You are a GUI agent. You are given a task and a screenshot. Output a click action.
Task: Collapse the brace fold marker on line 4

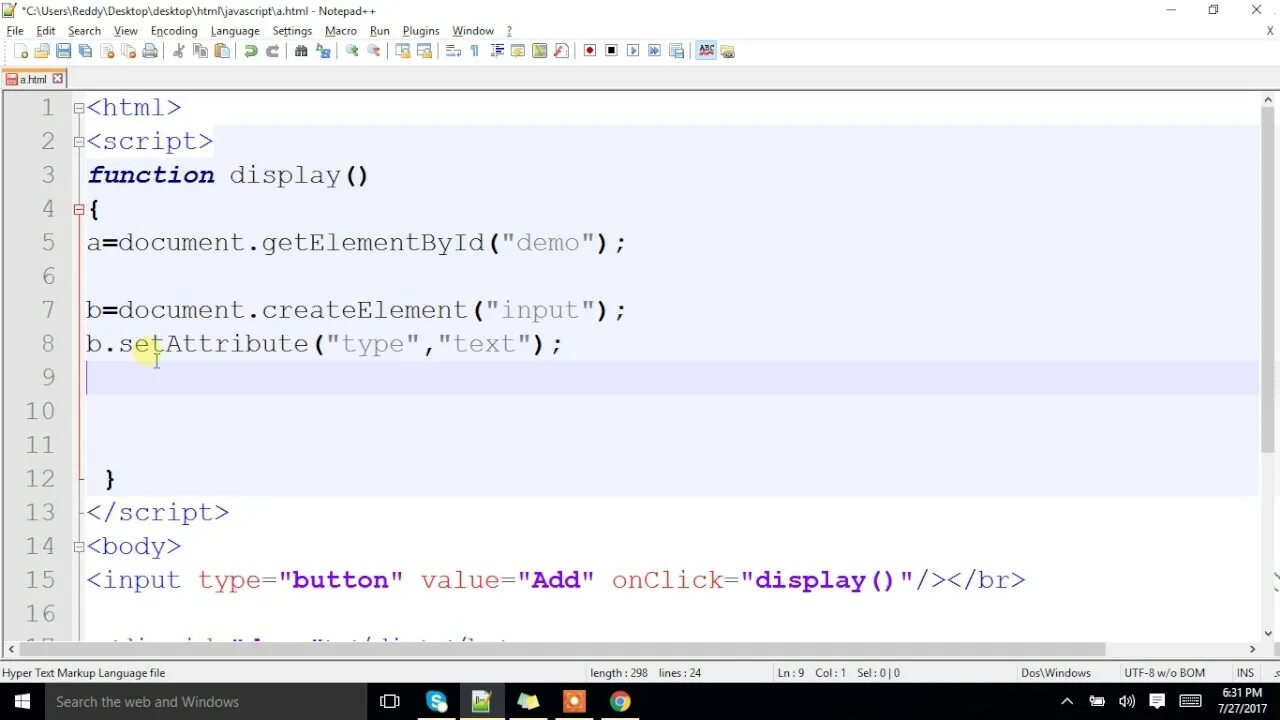[79, 209]
